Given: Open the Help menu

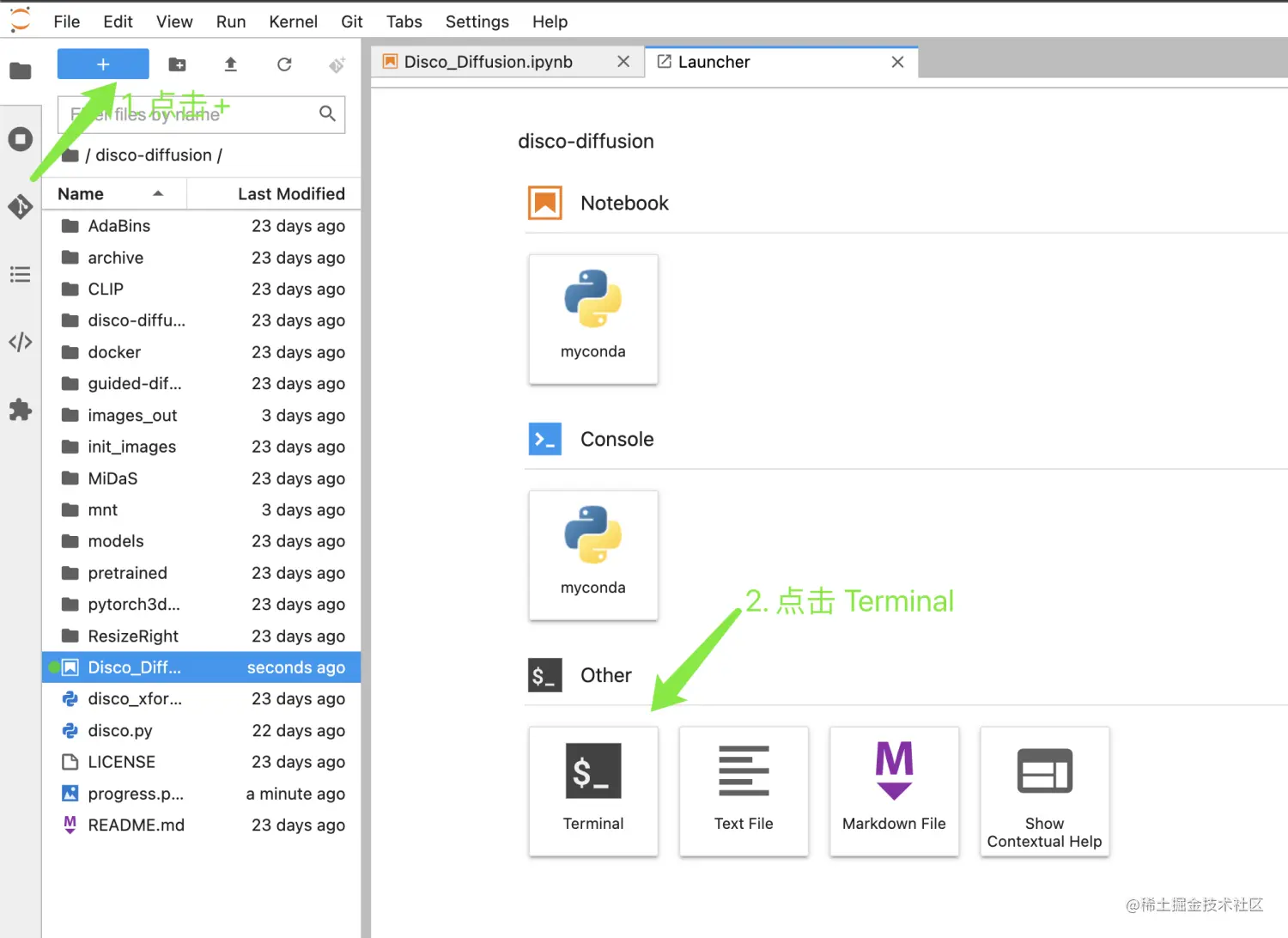Looking at the screenshot, I should coord(550,21).
